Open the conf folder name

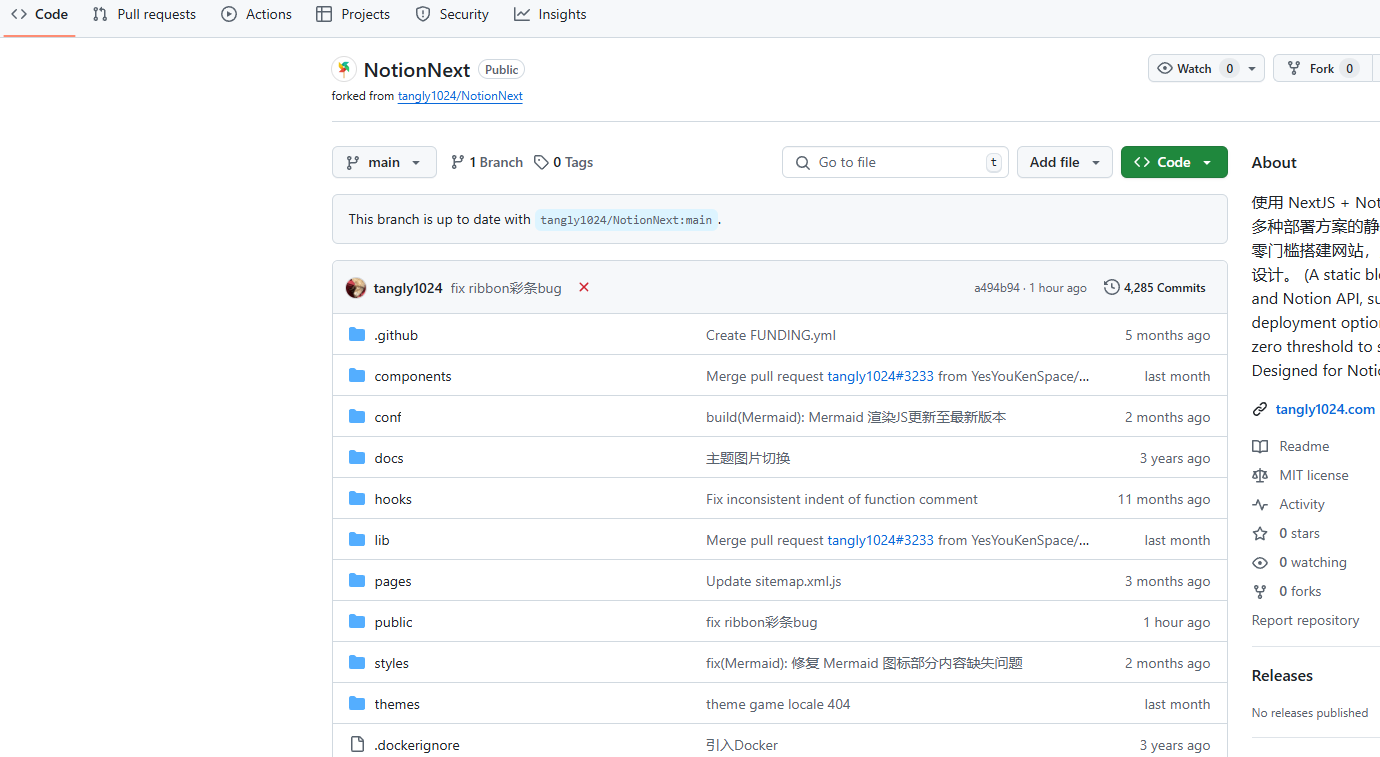388,417
